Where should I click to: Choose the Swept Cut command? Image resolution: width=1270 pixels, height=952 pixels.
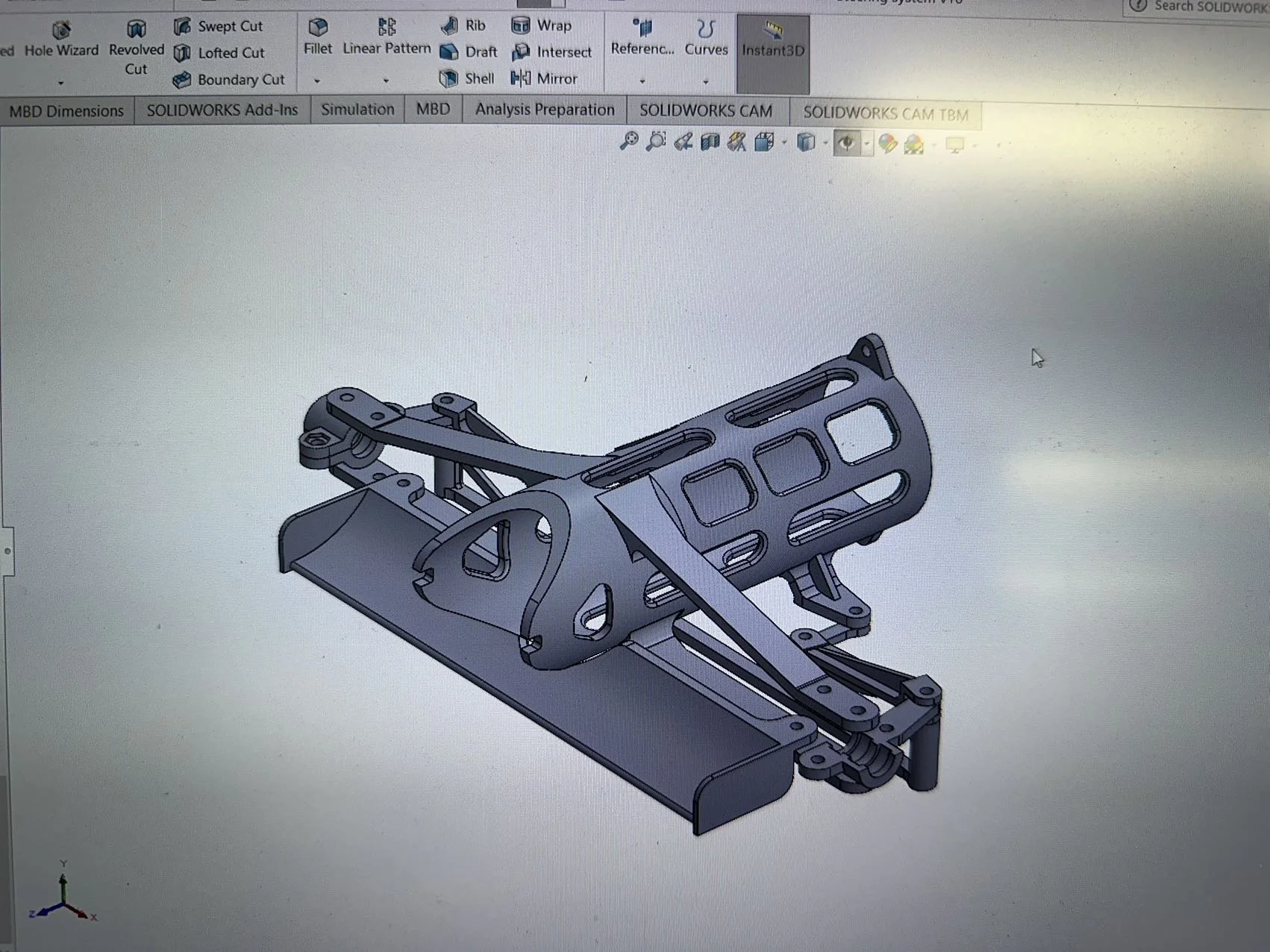point(218,26)
